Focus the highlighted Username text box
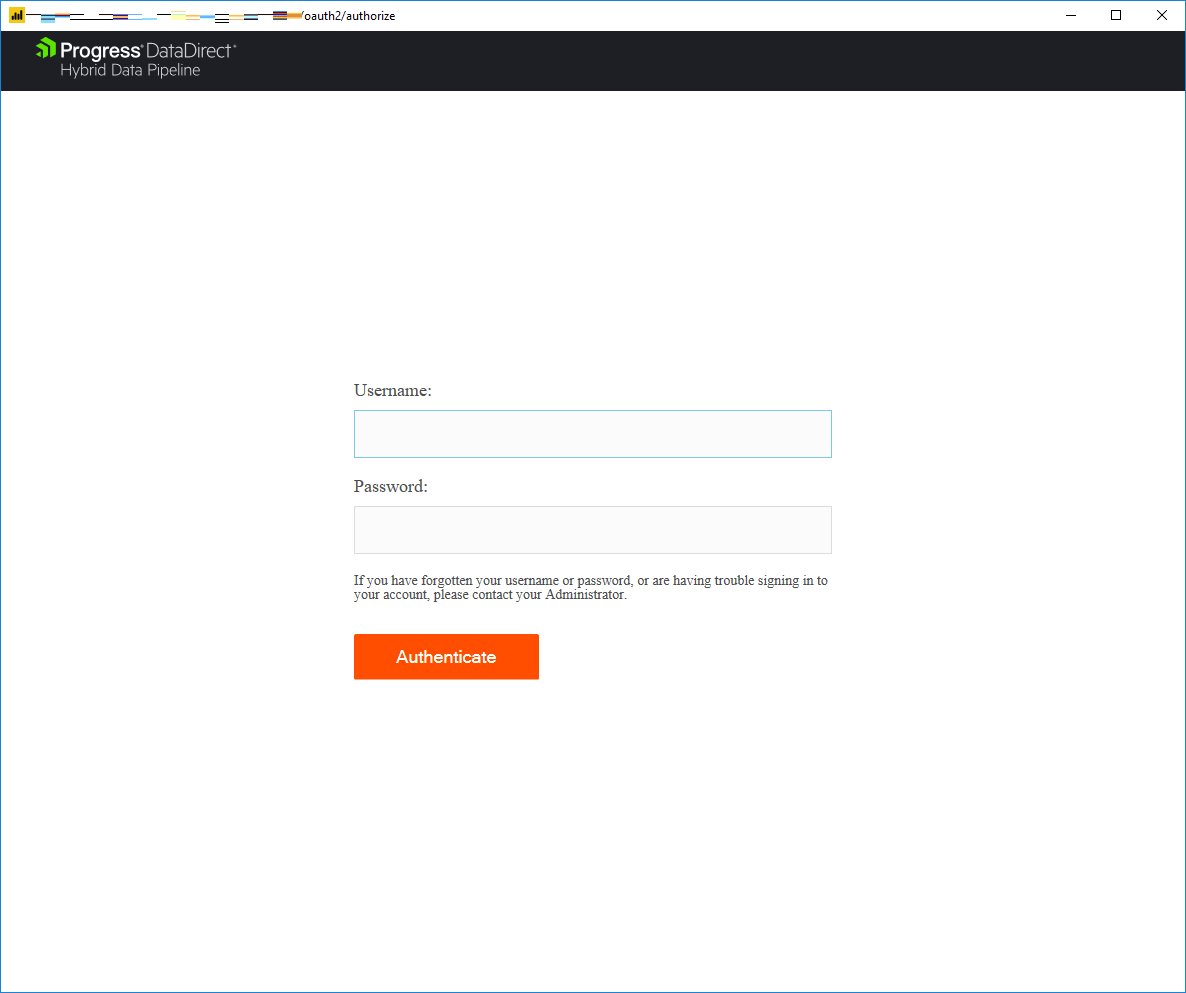 (592, 433)
